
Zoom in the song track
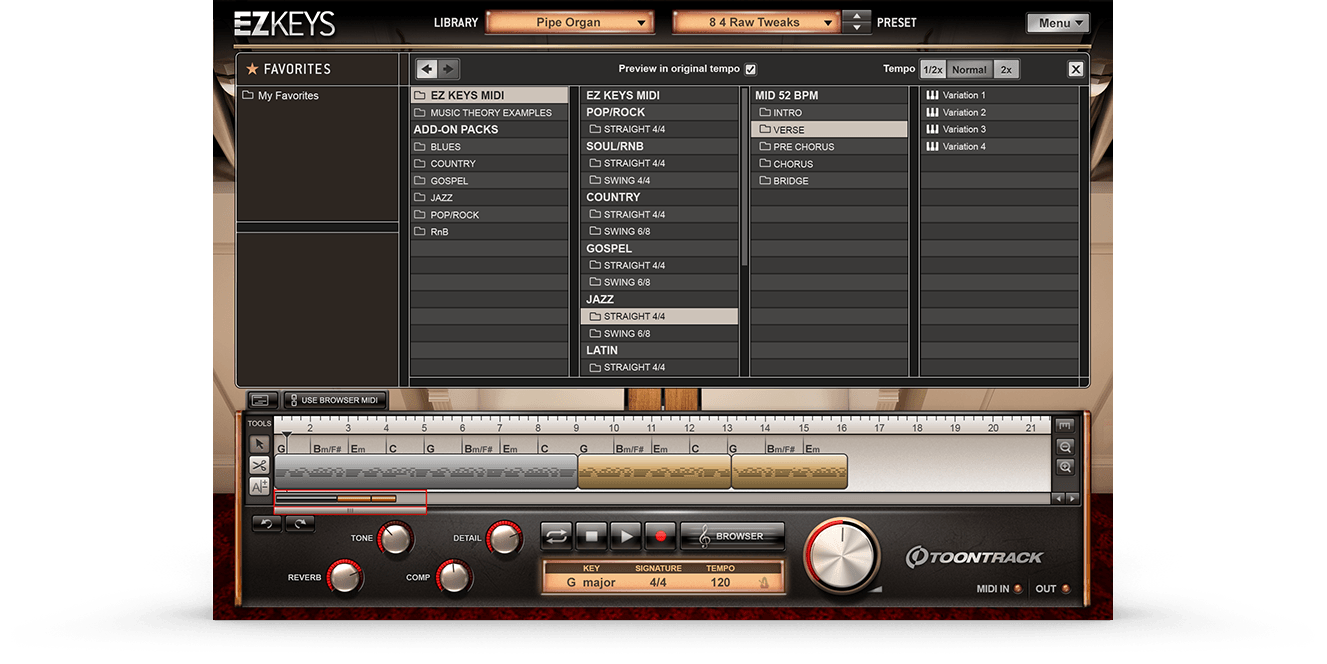[x=1065, y=467]
